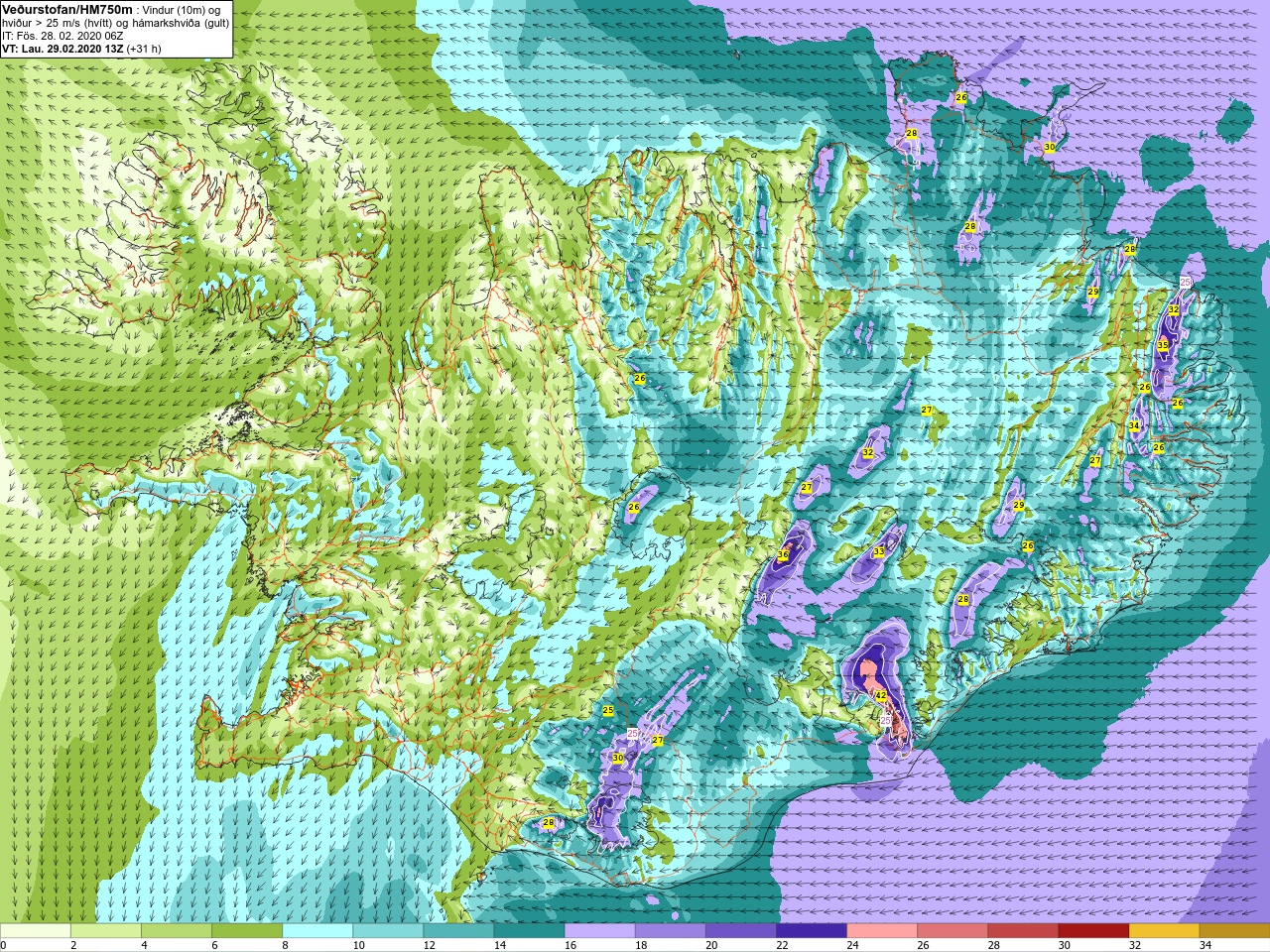The width and height of the screenshot is (1270, 952).
Task: Click the yellow gust label '36' on the map
Action: 783,554
